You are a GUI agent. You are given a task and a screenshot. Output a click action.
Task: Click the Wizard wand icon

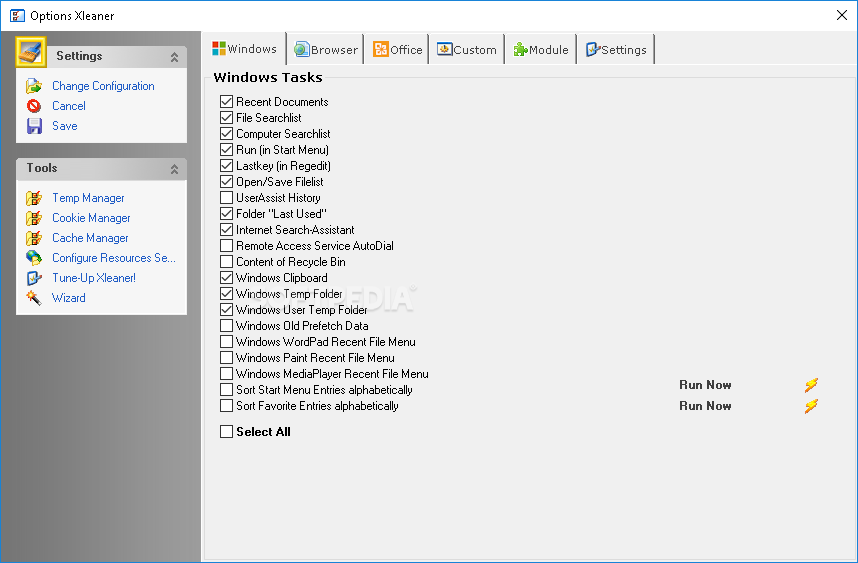(34, 298)
